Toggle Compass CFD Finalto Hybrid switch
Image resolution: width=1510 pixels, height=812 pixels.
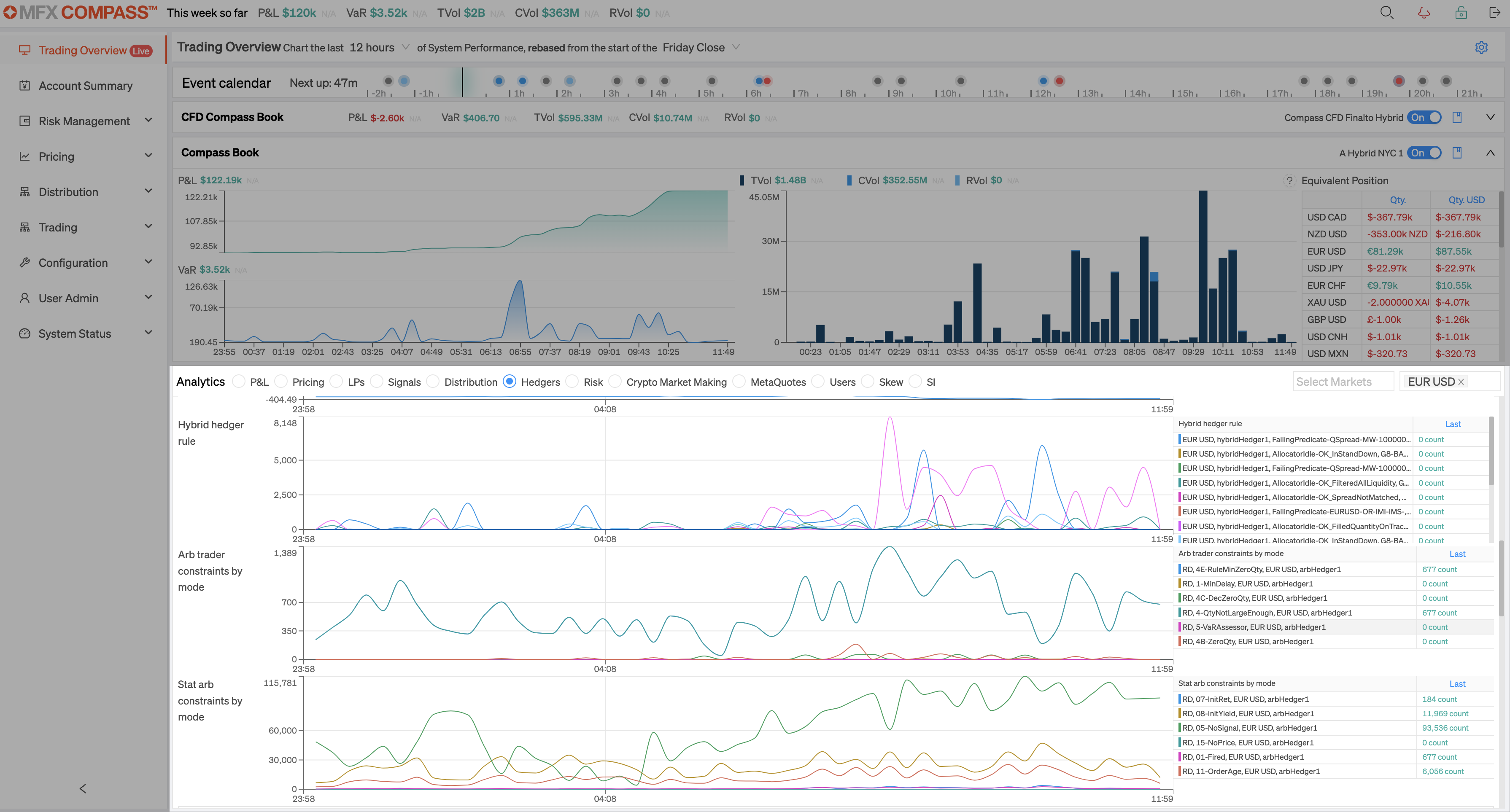pyautogui.click(x=1424, y=117)
